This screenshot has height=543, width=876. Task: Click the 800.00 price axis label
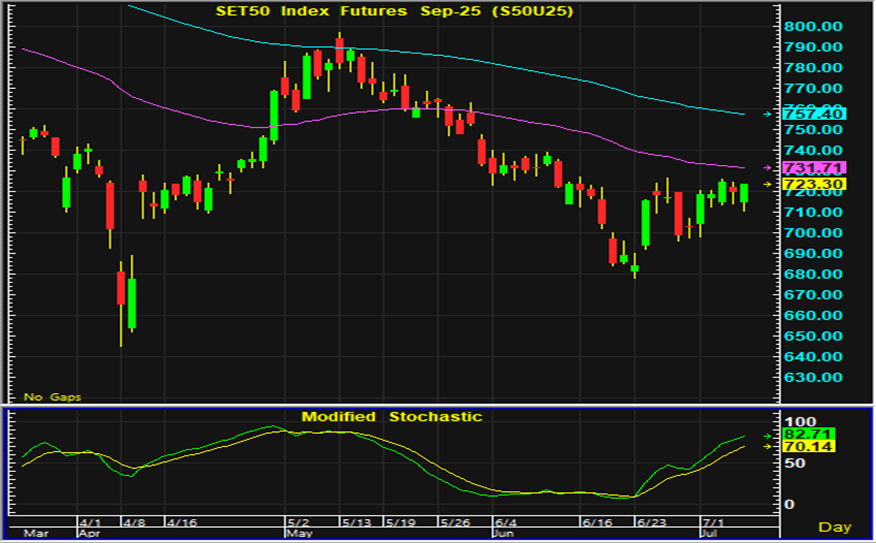(x=814, y=26)
